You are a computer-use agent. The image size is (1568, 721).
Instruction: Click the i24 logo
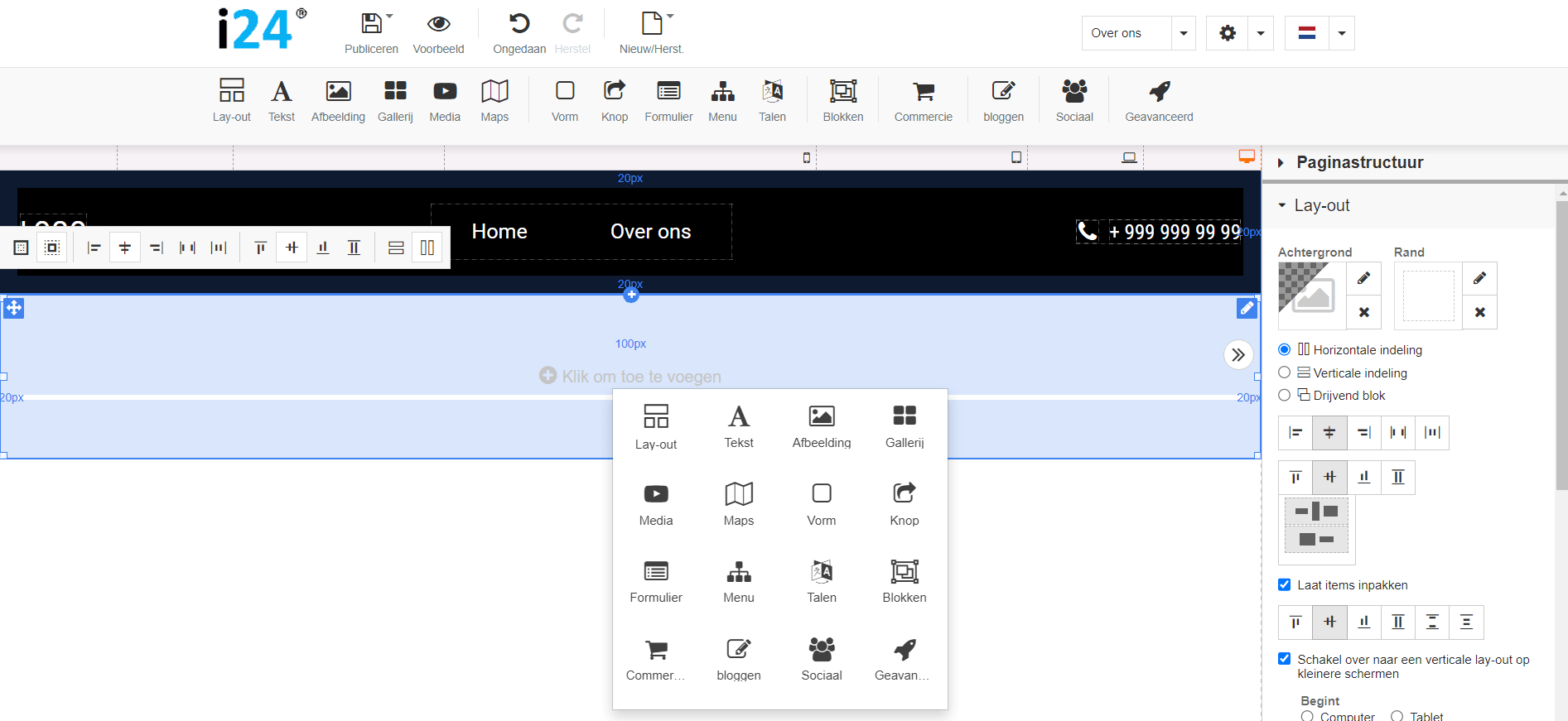(x=262, y=30)
